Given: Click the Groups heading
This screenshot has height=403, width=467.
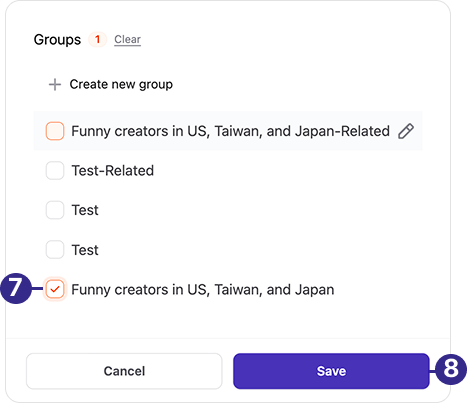Looking at the screenshot, I should coord(57,40).
